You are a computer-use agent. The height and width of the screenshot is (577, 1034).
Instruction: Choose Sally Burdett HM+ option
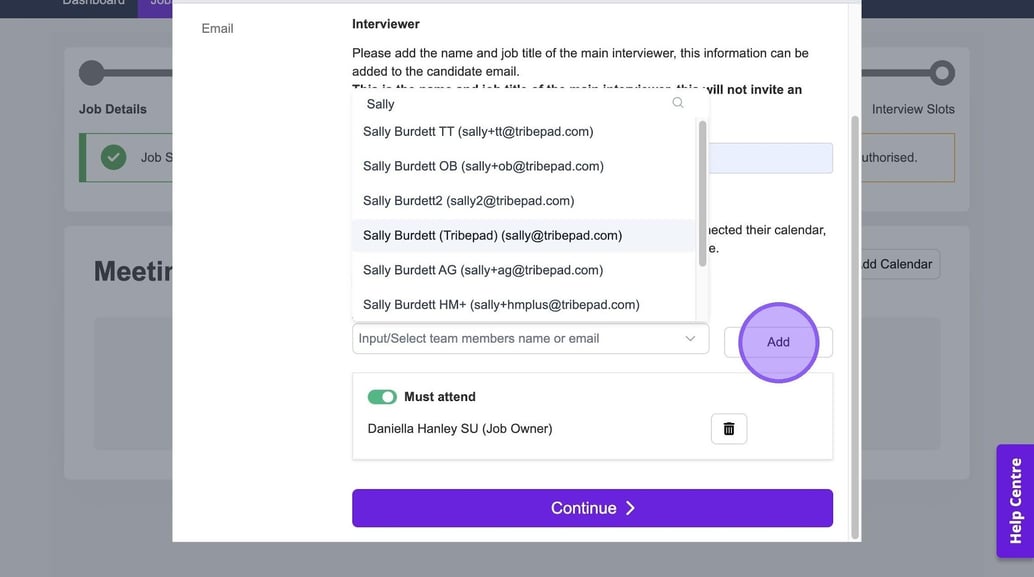tap(501, 305)
